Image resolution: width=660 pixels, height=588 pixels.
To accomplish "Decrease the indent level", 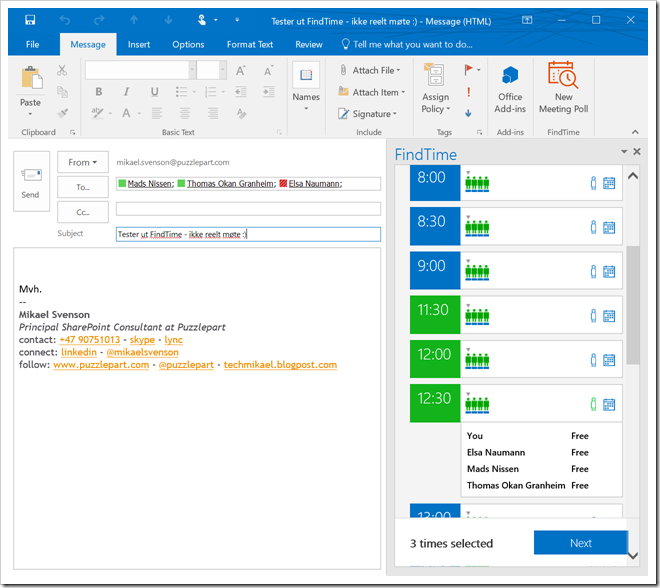I will [241, 91].
